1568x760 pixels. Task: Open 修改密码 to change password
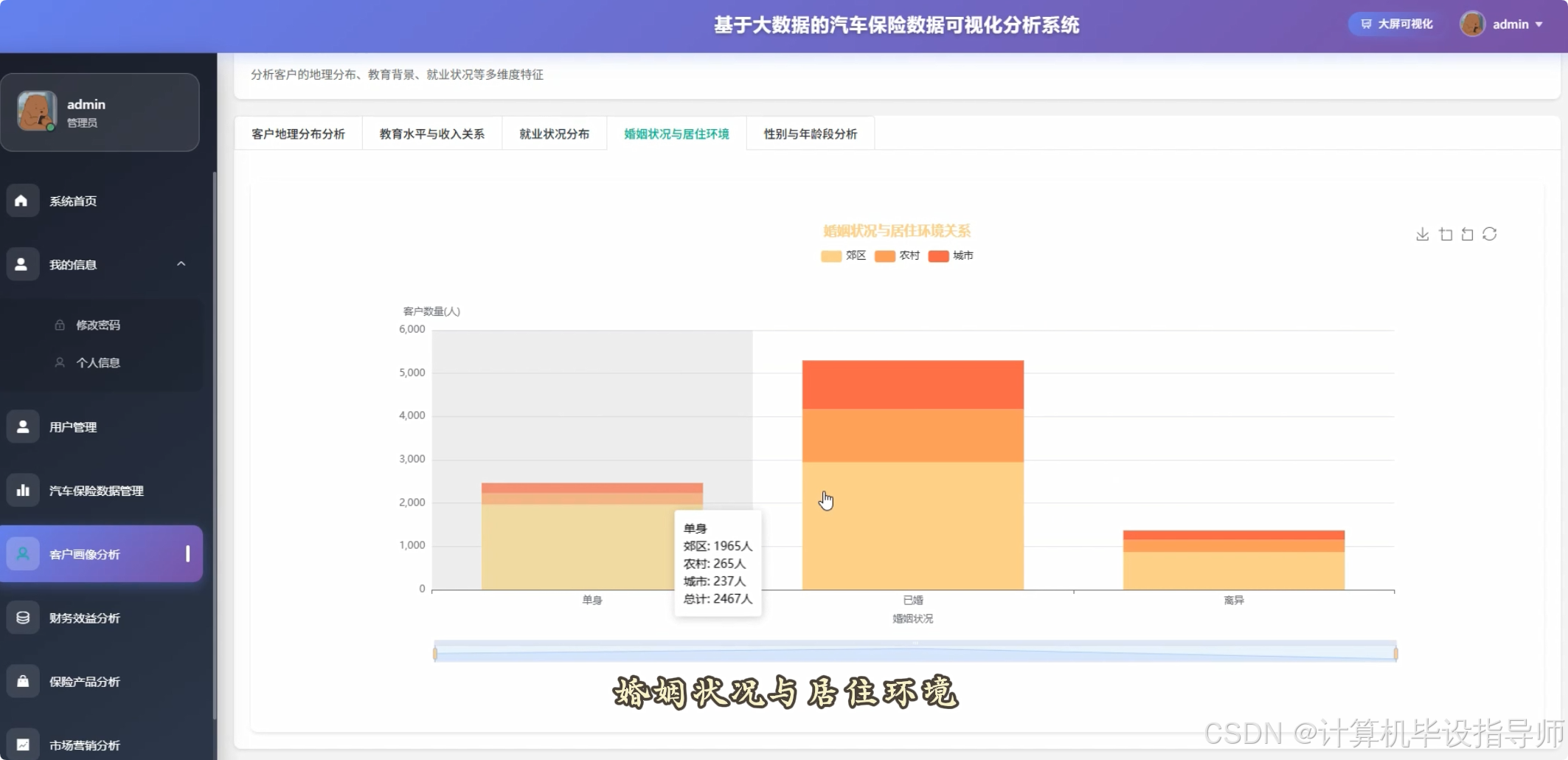(99, 325)
